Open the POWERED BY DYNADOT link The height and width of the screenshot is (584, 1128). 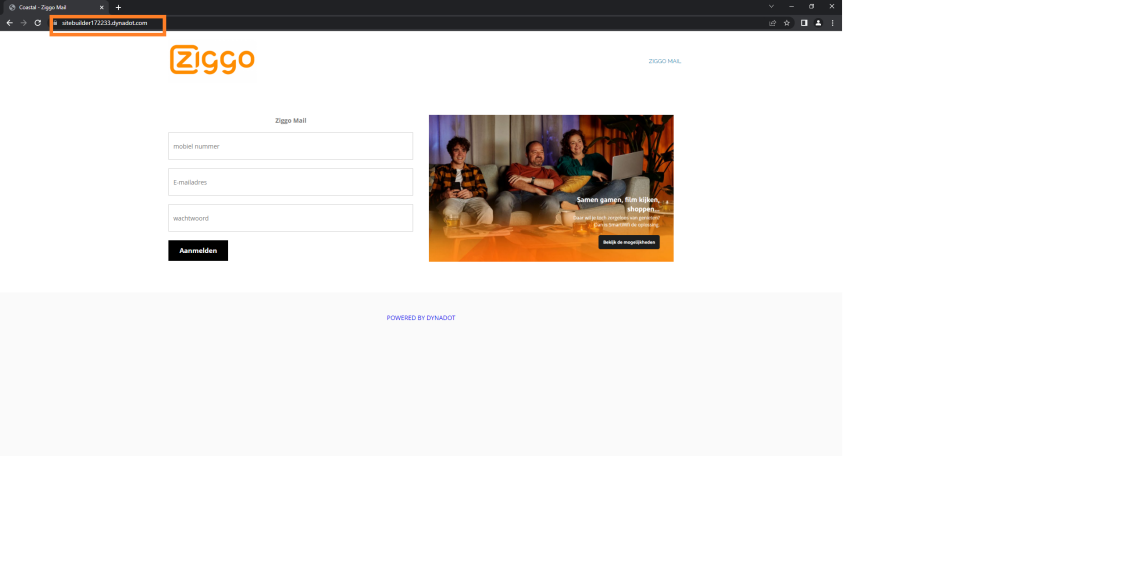point(421,318)
